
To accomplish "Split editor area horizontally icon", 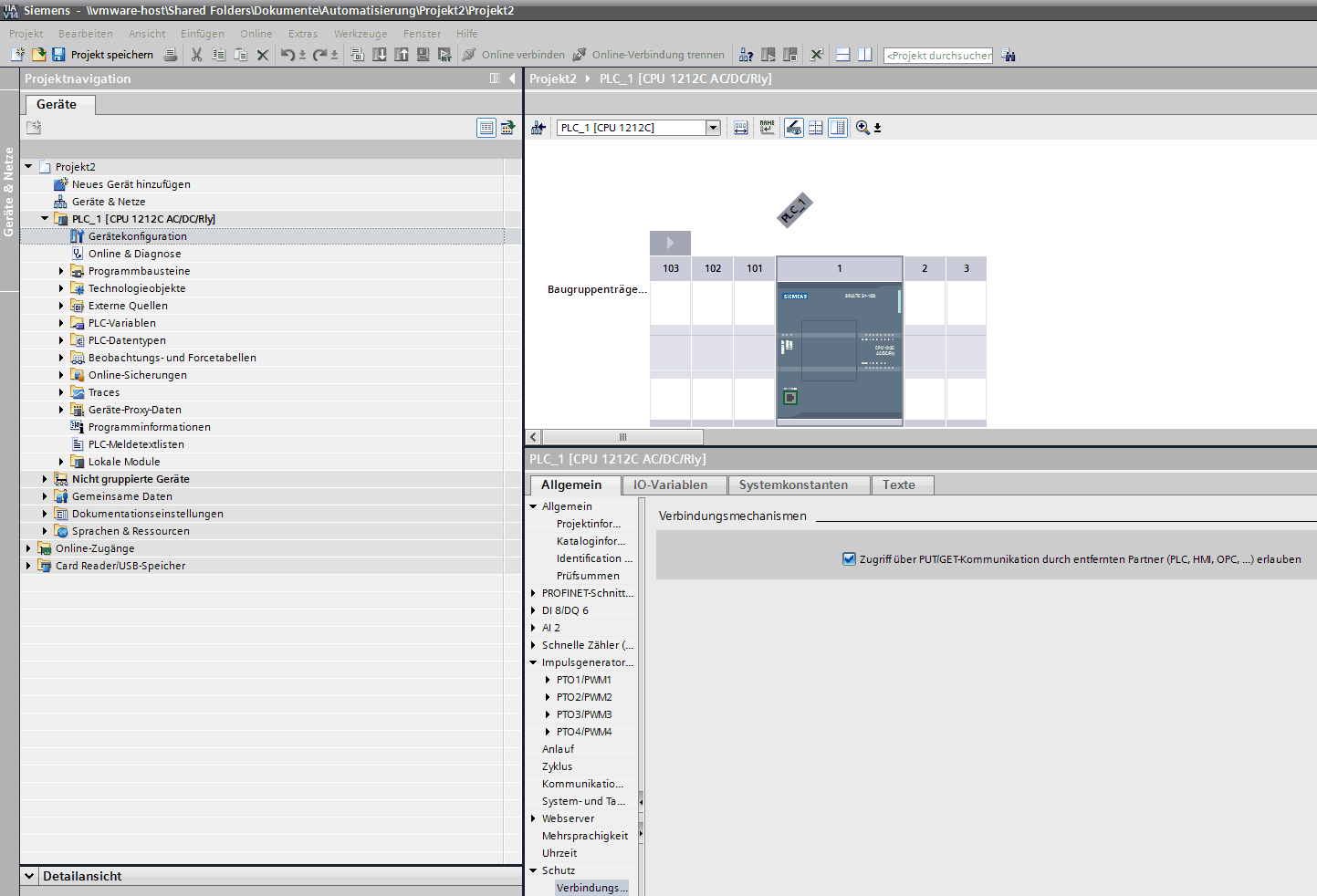I will point(842,55).
